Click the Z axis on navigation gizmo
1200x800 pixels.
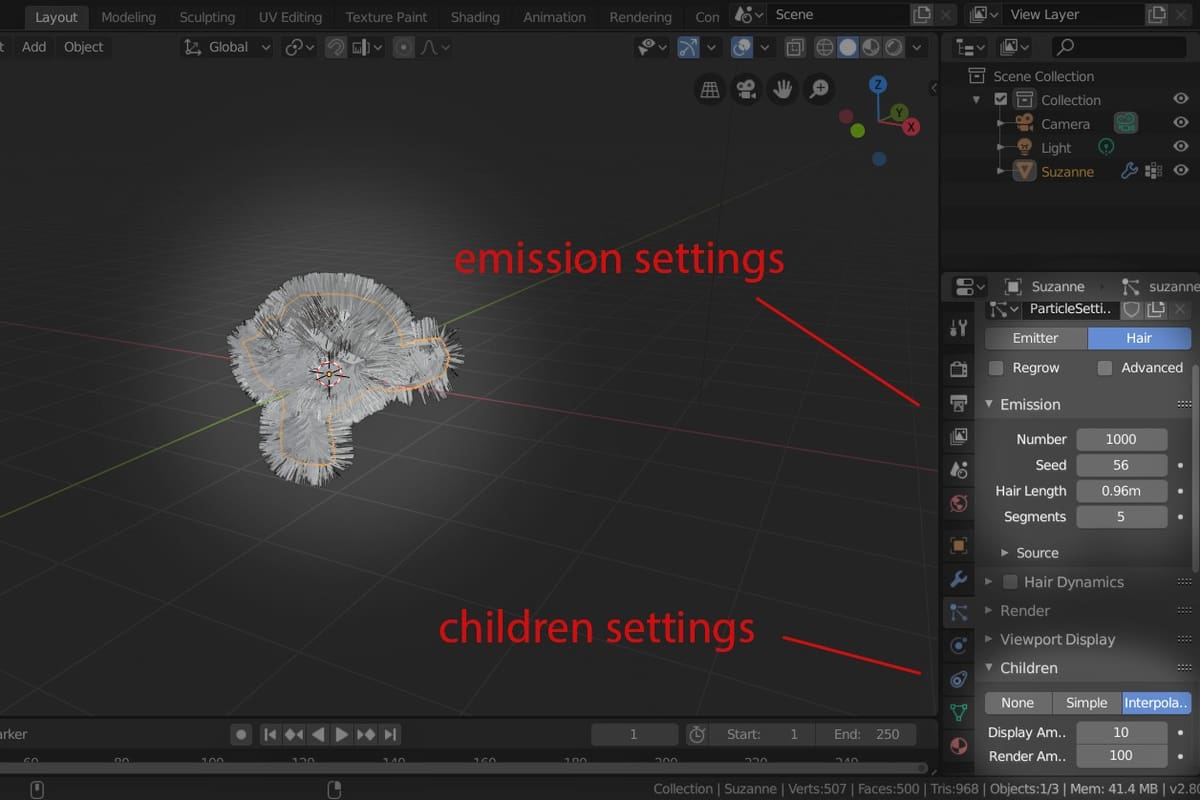pos(878,84)
